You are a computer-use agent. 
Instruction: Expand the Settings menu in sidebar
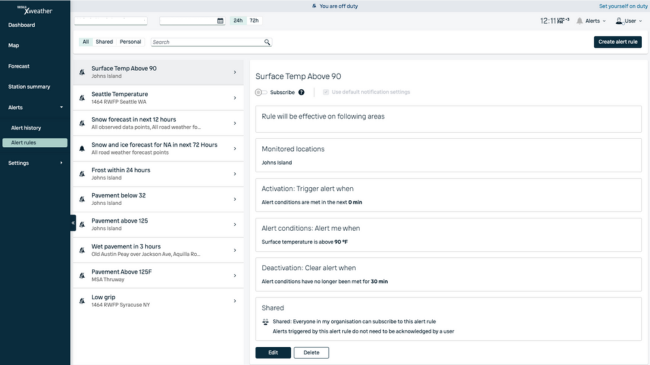[35, 163]
